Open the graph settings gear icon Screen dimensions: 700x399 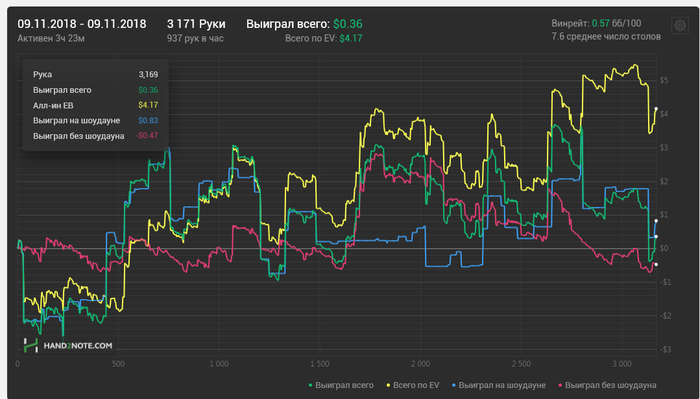click(x=680, y=26)
